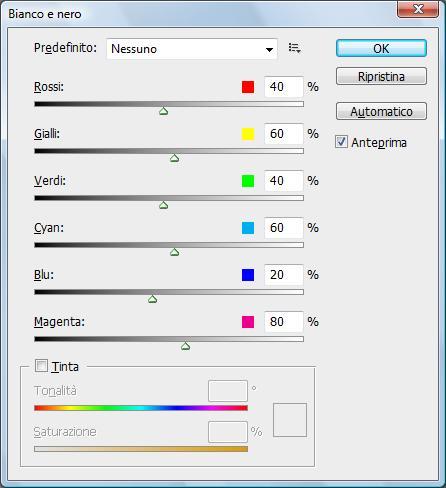Click the Blu percentage input field
The image size is (446, 488).
click(x=284, y=275)
